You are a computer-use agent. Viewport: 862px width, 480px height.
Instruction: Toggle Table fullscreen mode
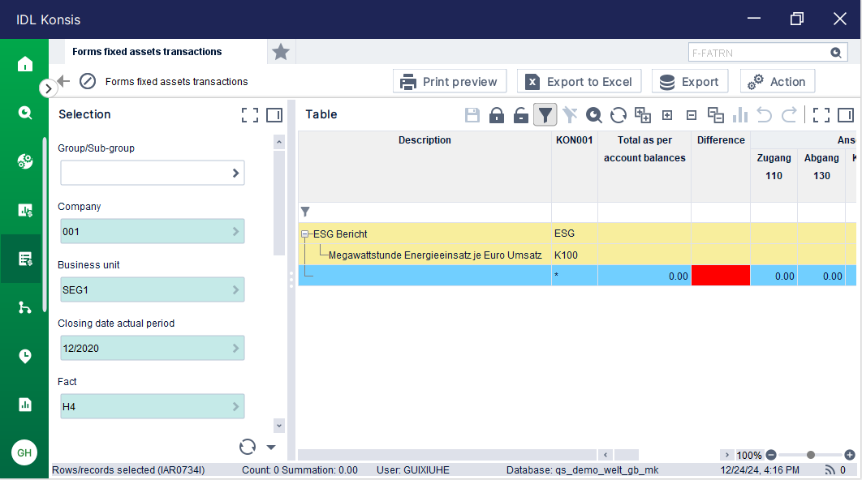pyautogui.click(x=821, y=115)
